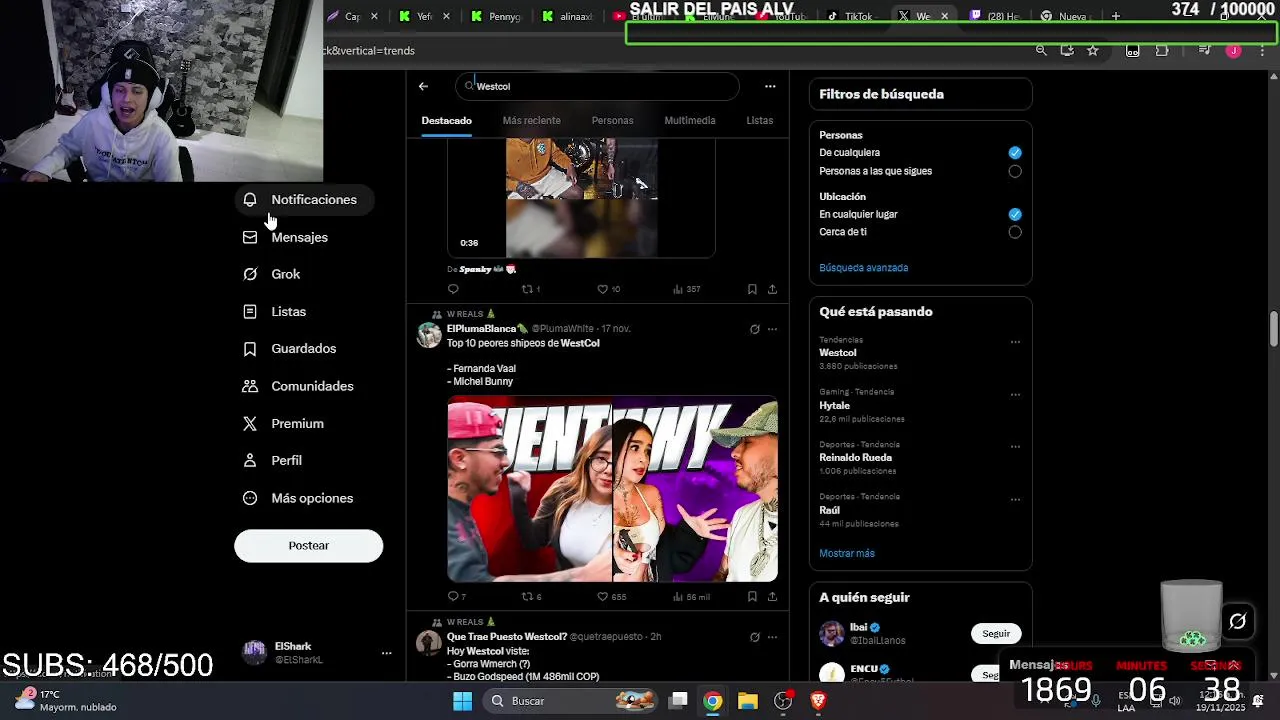Bookmark this page with browser star icon

1093,50
